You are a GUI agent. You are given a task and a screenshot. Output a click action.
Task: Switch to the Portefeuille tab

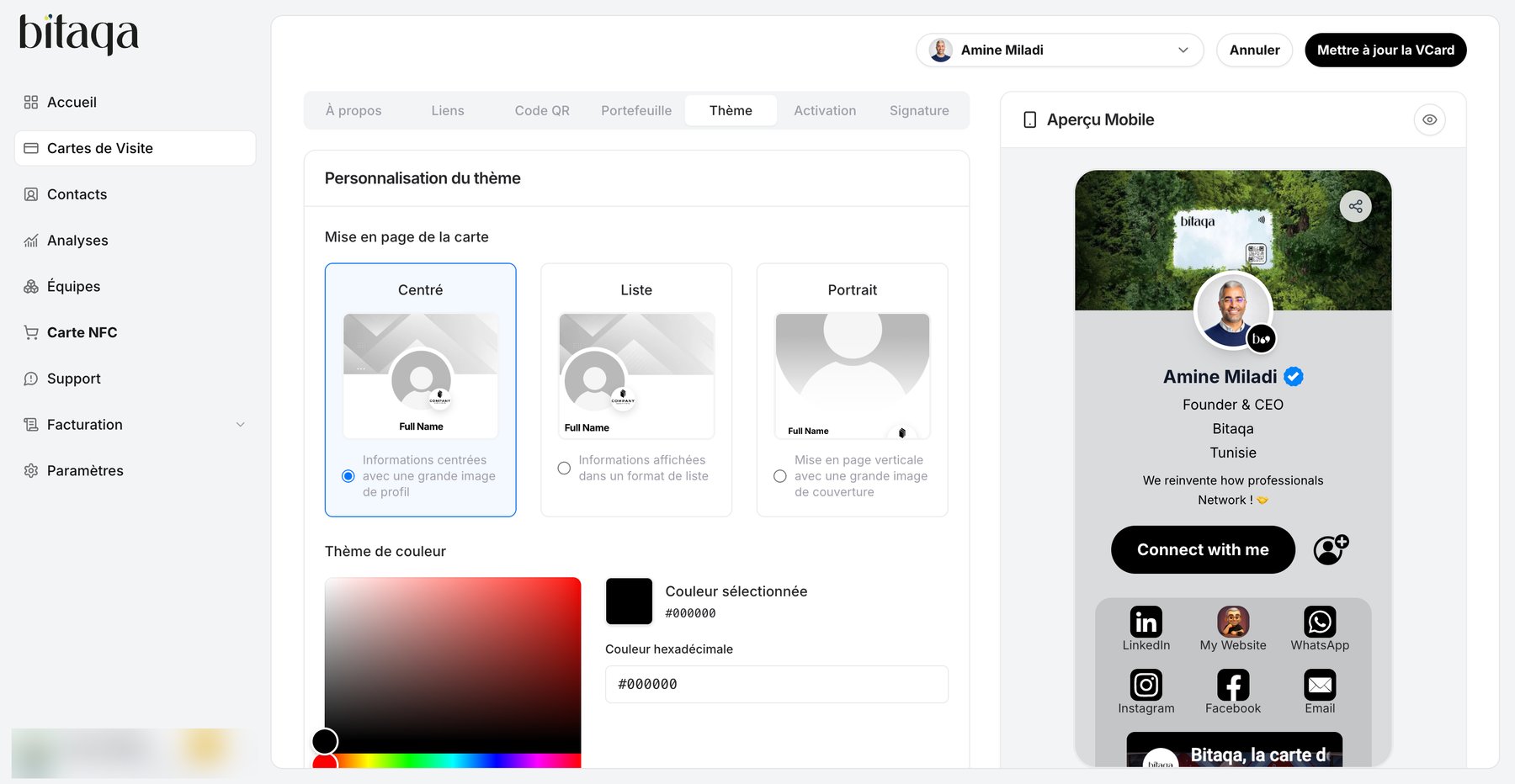click(636, 111)
